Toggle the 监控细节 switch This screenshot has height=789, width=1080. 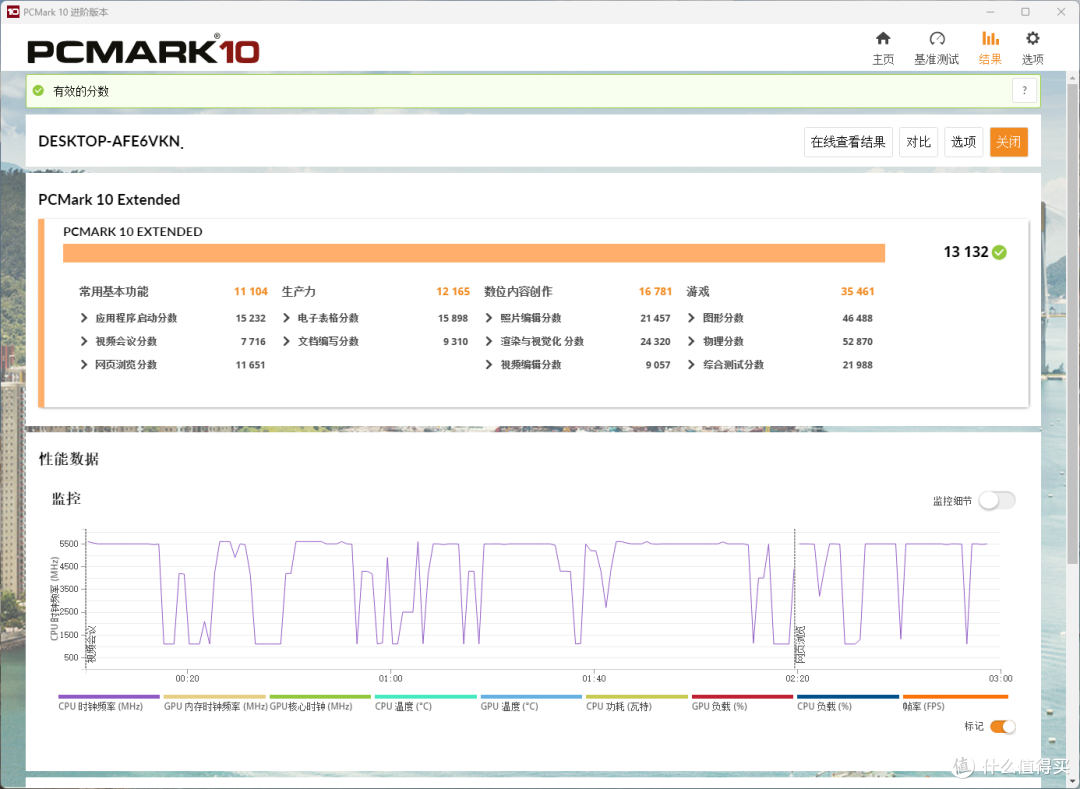pos(997,501)
